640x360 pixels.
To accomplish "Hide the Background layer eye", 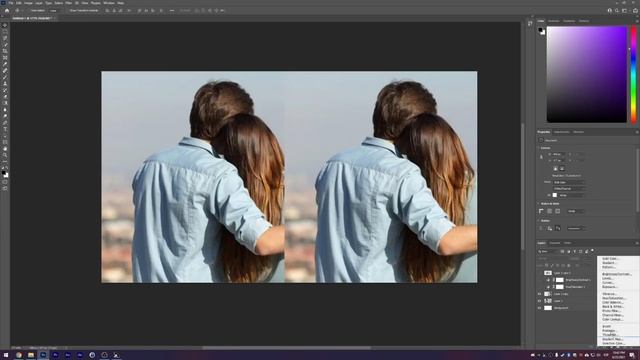I will click(539, 308).
